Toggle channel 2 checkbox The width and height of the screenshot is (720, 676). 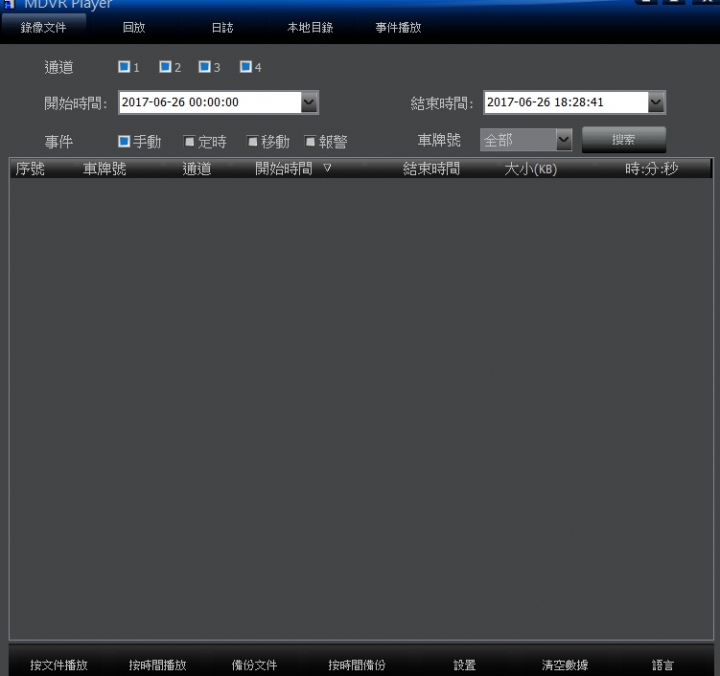[x=165, y=67]
